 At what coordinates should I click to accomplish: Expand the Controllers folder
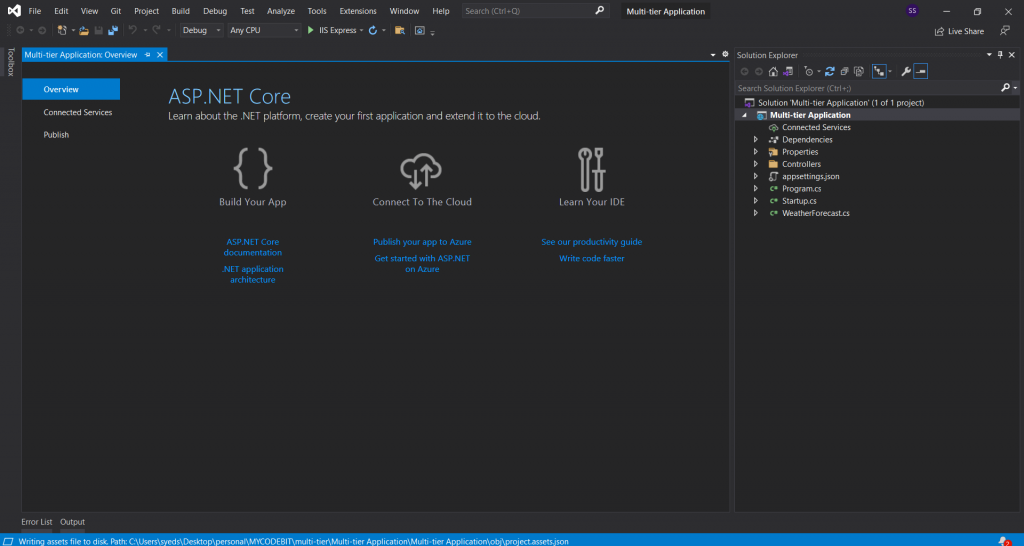click(x=756, y=164)
